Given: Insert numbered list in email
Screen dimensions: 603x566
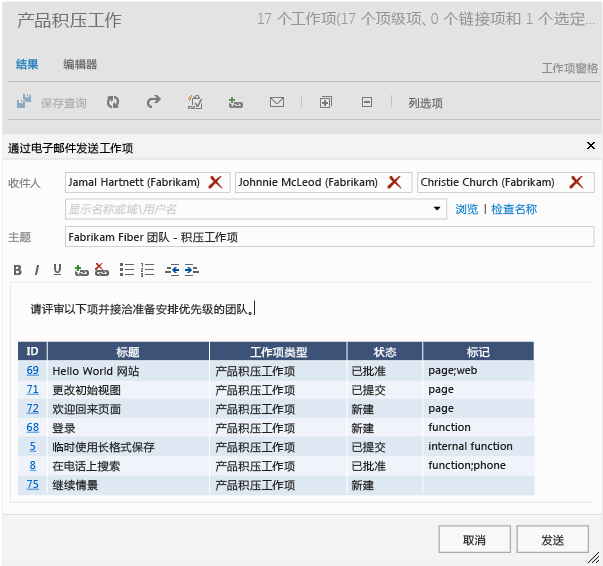Looking at the screenshot, I should coord(147,270).
